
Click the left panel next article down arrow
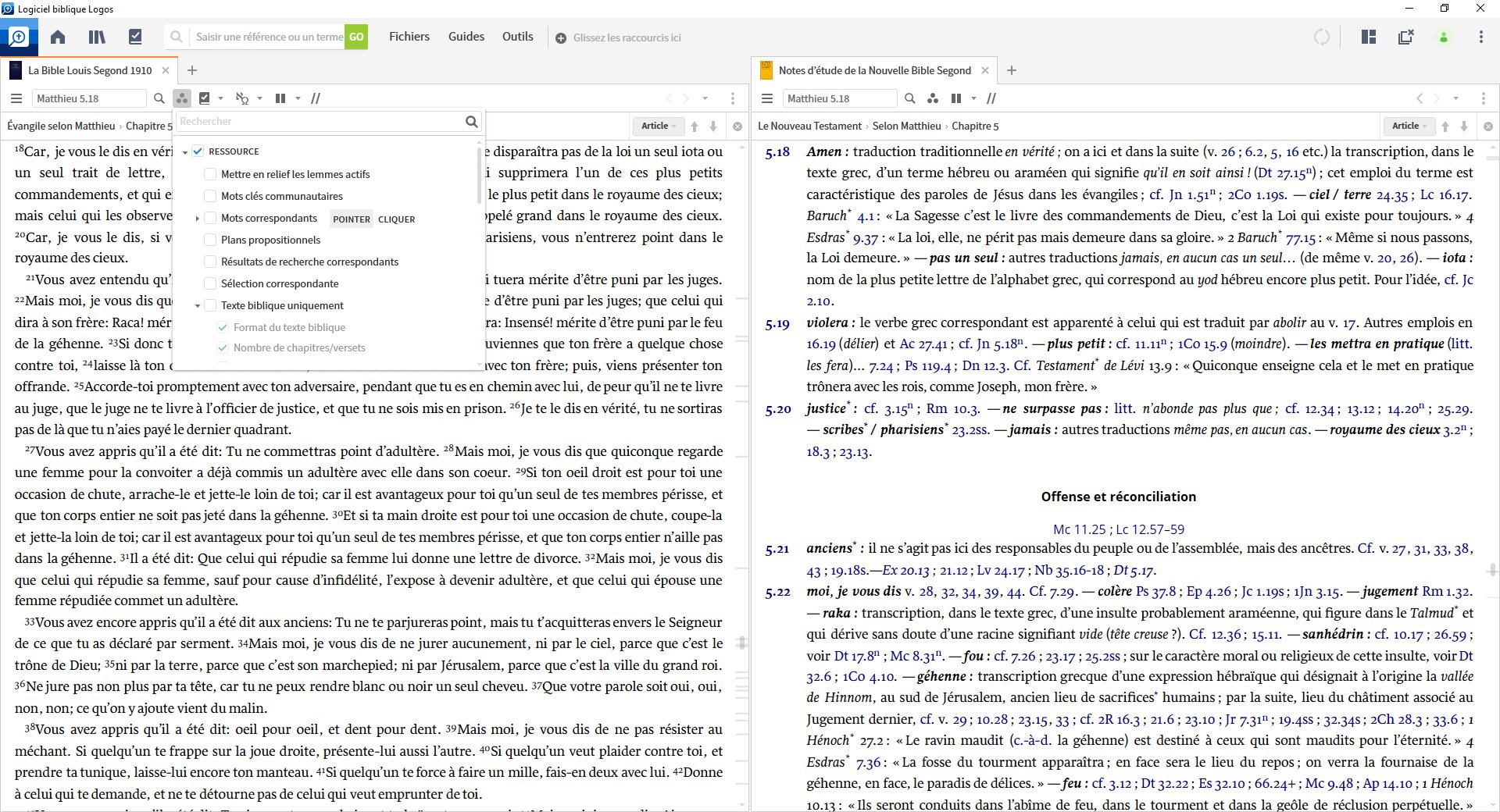(x=713, y=126)
